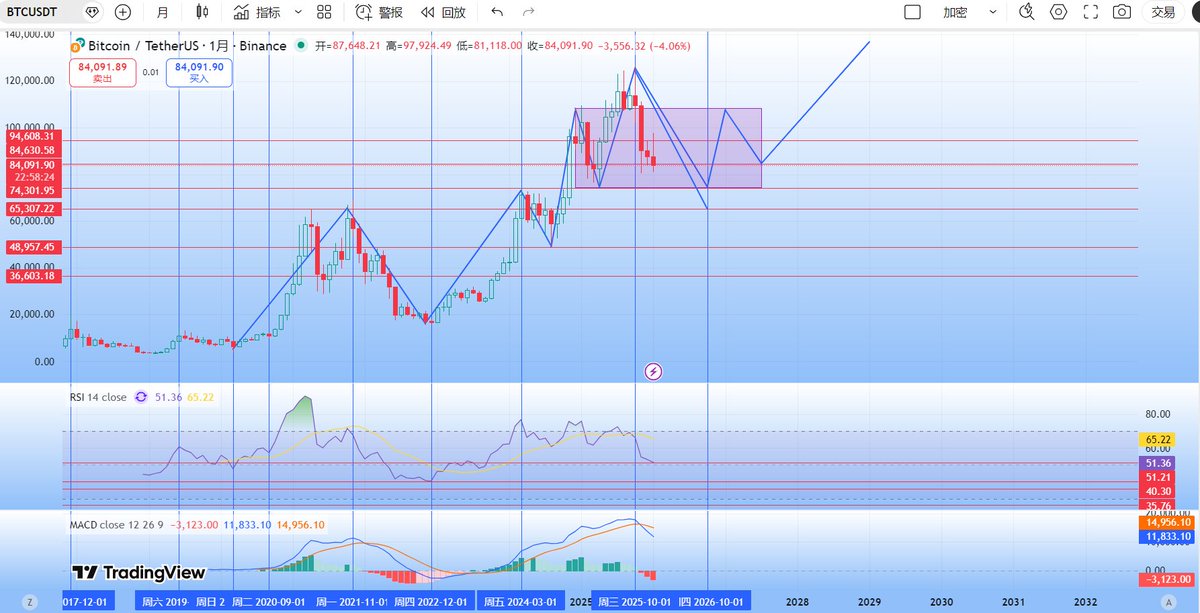The height and width of the screenshot is (613, 1200).
Task: Click the 94,608.31 price label
Action: point(34,136)
